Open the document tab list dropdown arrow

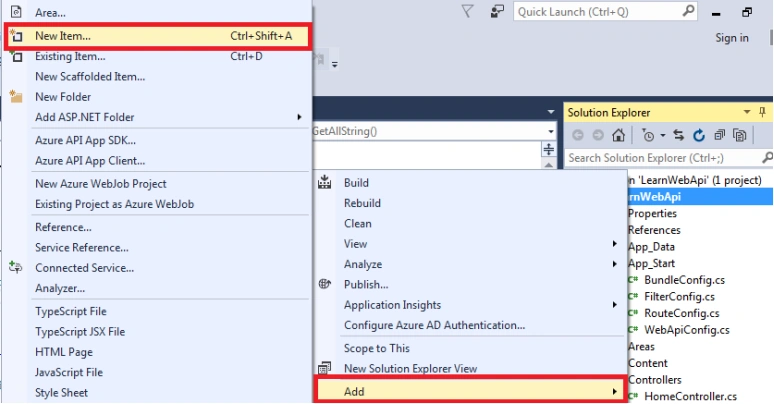point(551,112)
